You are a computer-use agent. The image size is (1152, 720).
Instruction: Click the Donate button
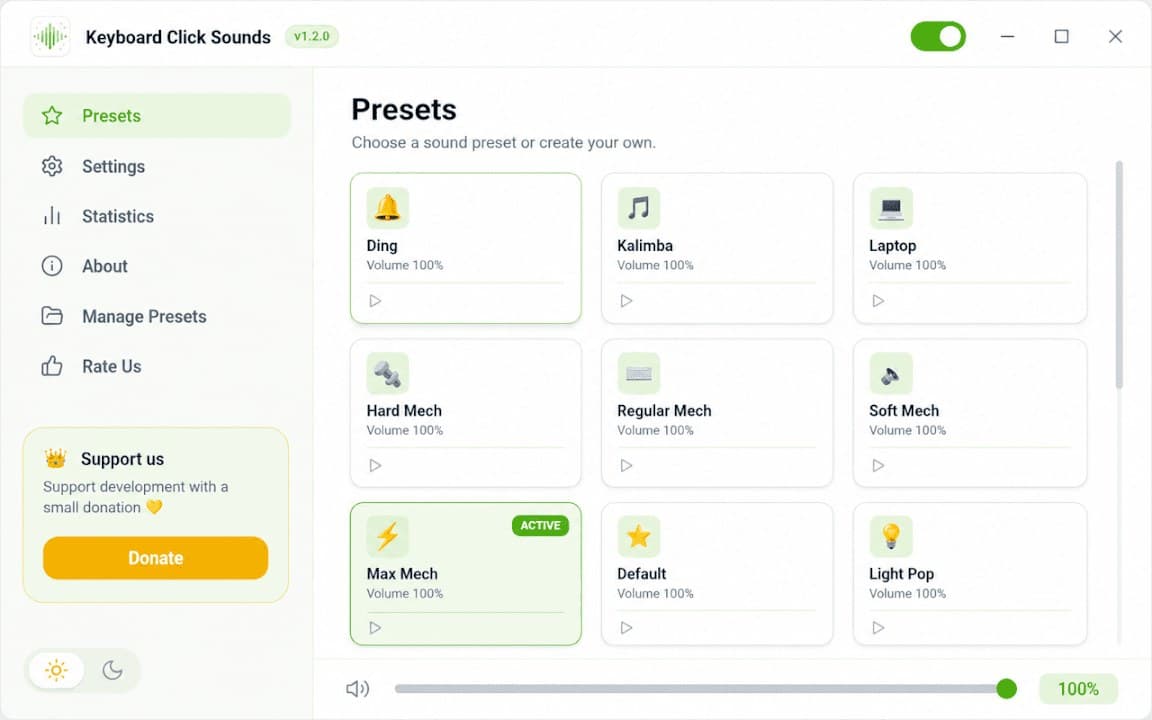point(155,558)
